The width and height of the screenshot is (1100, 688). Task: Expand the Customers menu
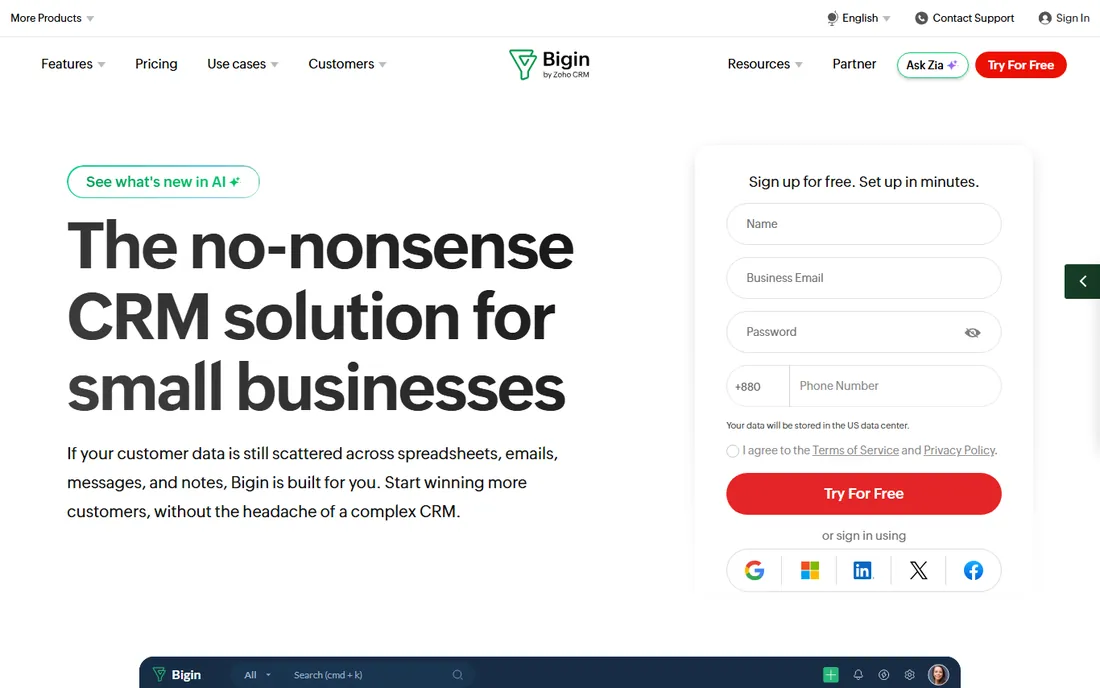click(x=347, y=64)
